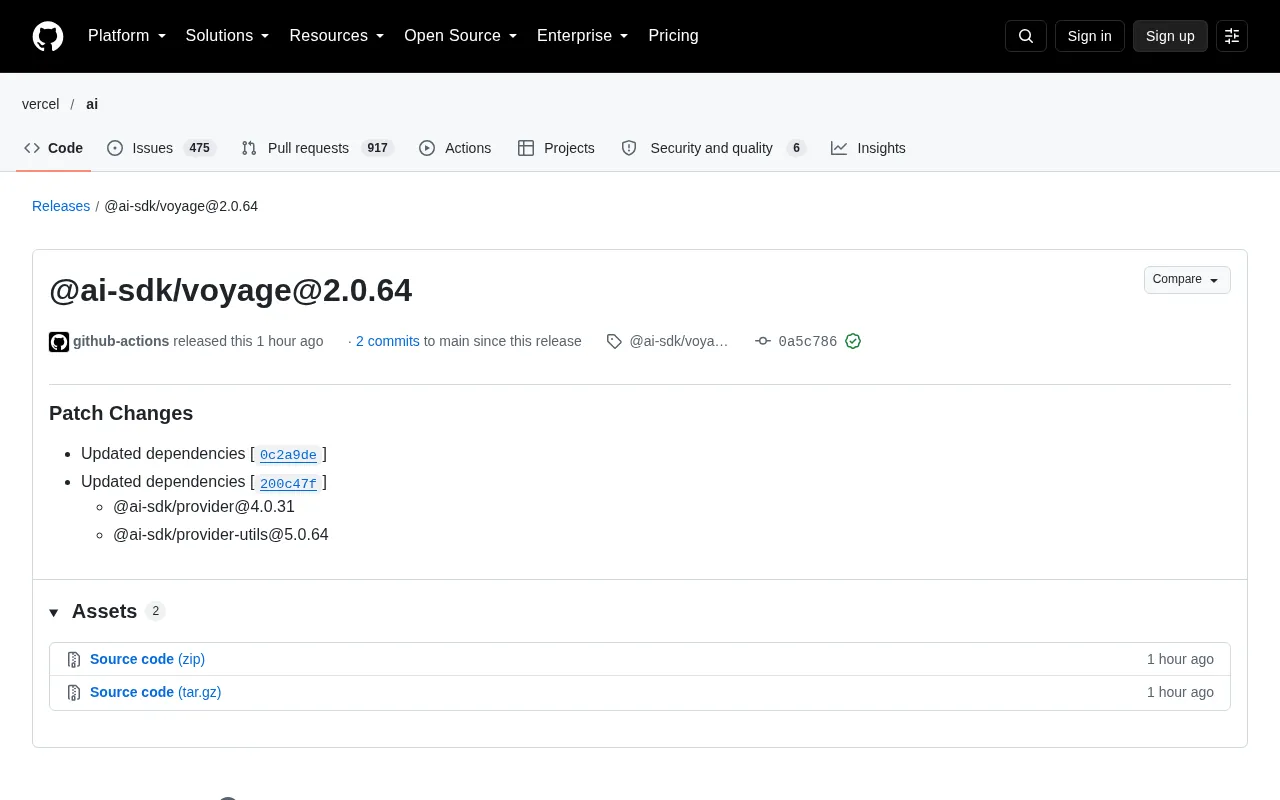Click the tag icon beside @ai-sdk/voya…
1280x800 pixels.
(x=614, y=341)
